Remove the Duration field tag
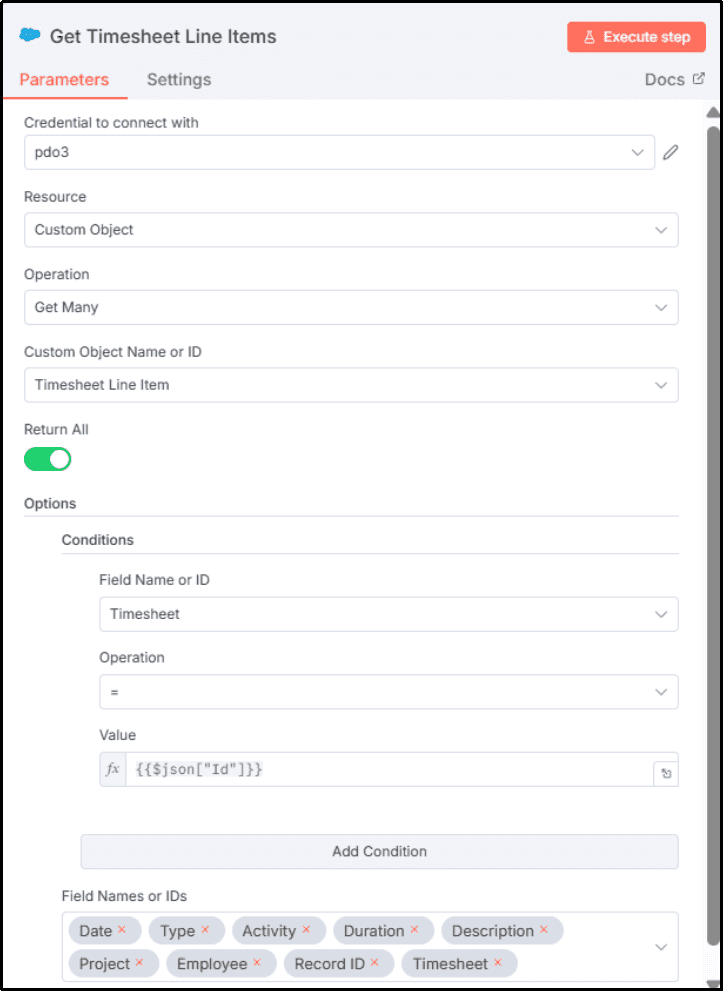Viewport: 724px width, 992px height. tap(414, 930)
